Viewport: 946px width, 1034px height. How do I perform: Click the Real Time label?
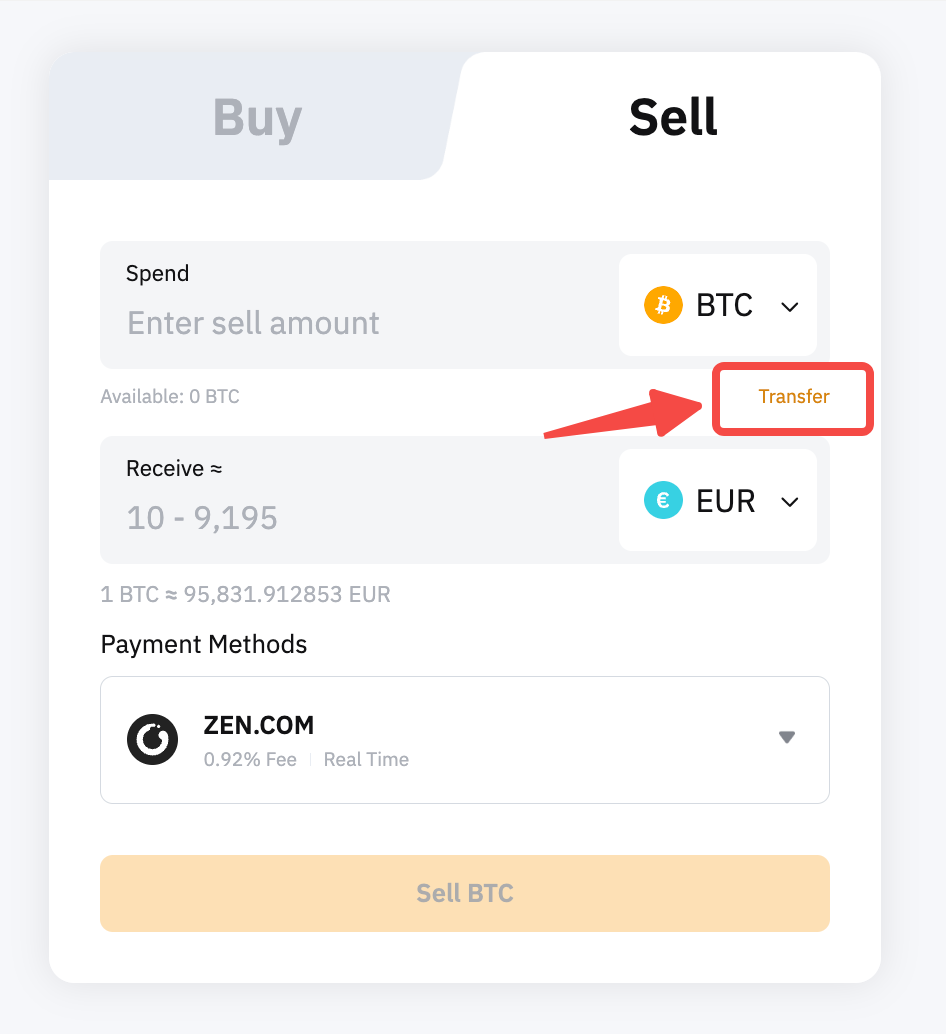pos(366,760)
